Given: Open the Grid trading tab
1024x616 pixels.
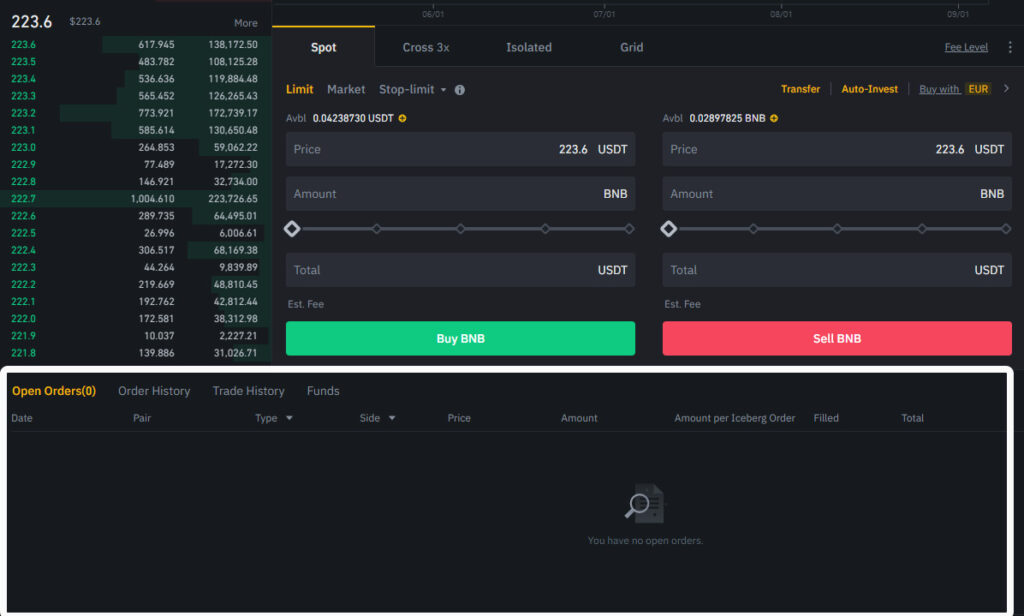Looking at the screenshot, I should pyautogui.click(x=632, y=47).
